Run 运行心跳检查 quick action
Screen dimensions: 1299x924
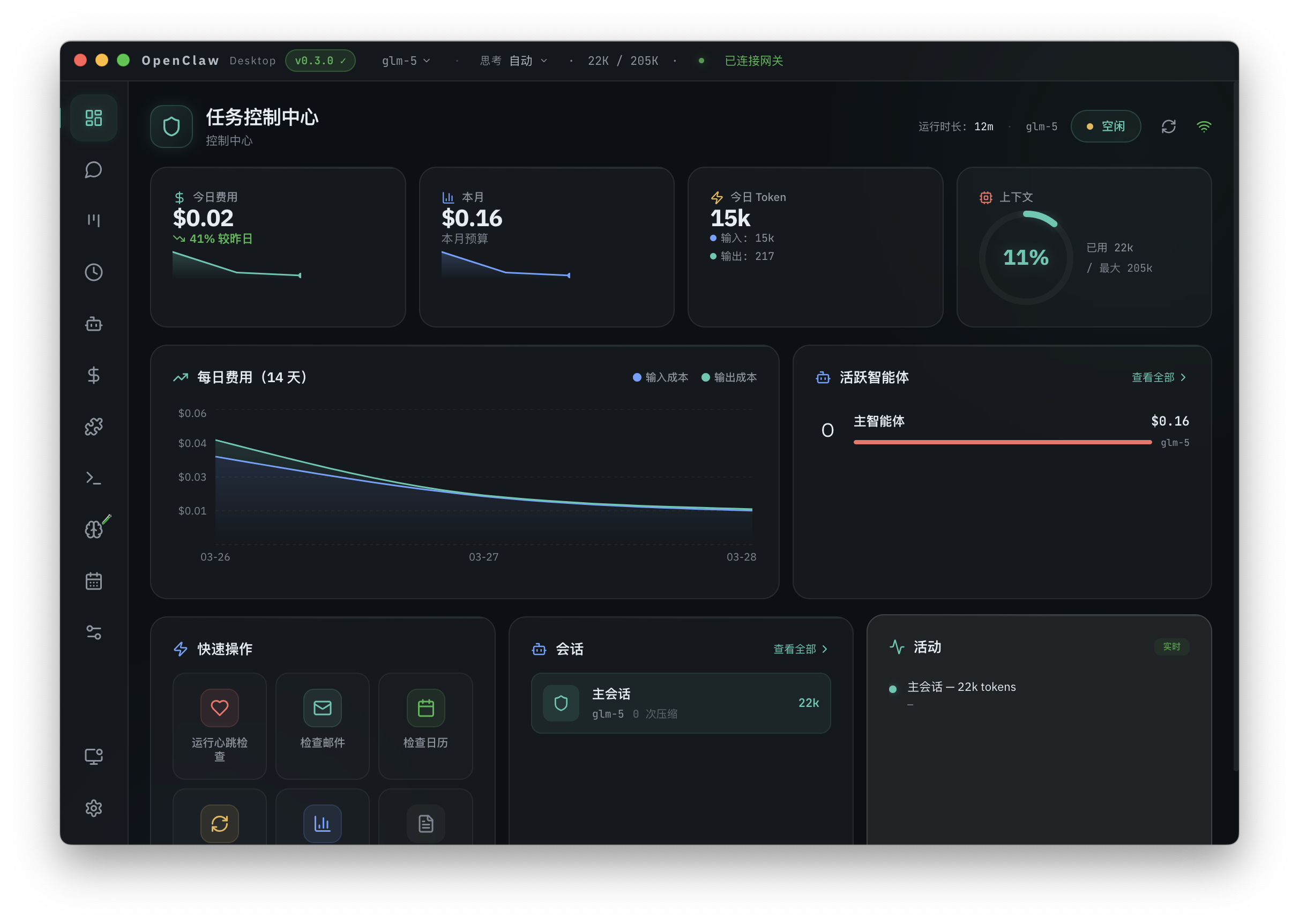pyautogui.click(x=219, y=727)
